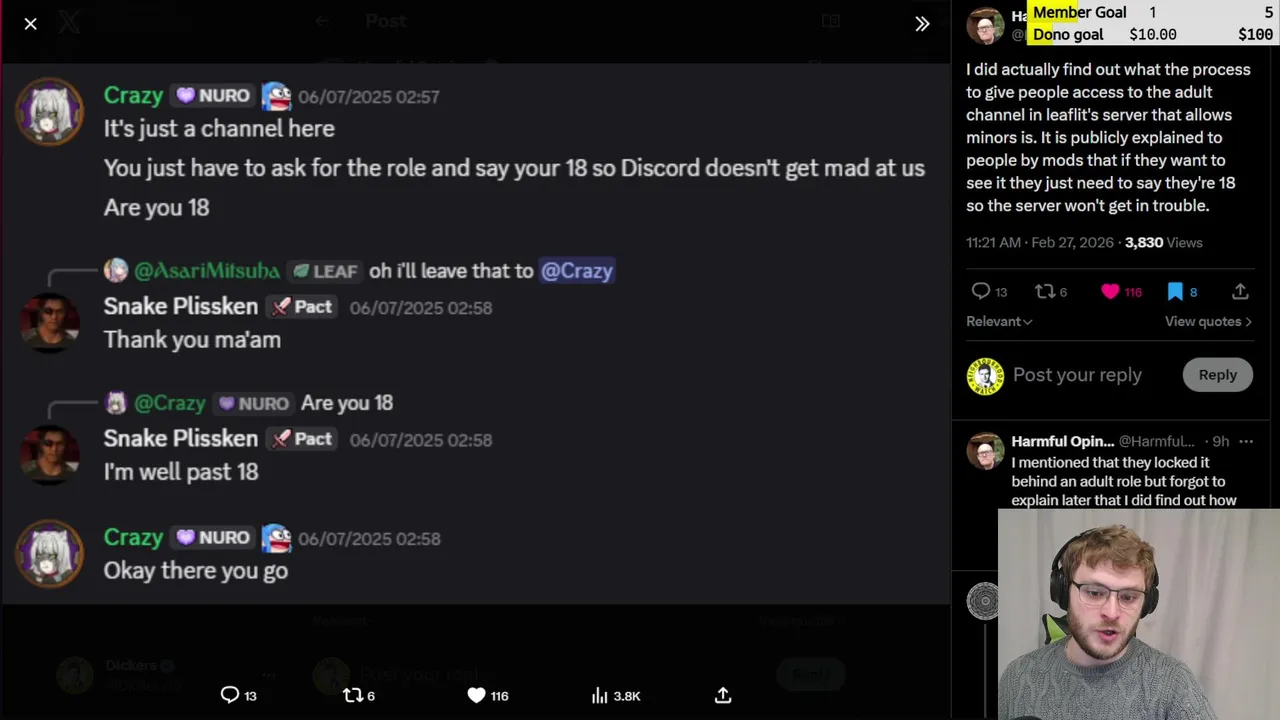Click the post author's profile avatar
This screenshot has width=1280, height=720.
(985, 25)
